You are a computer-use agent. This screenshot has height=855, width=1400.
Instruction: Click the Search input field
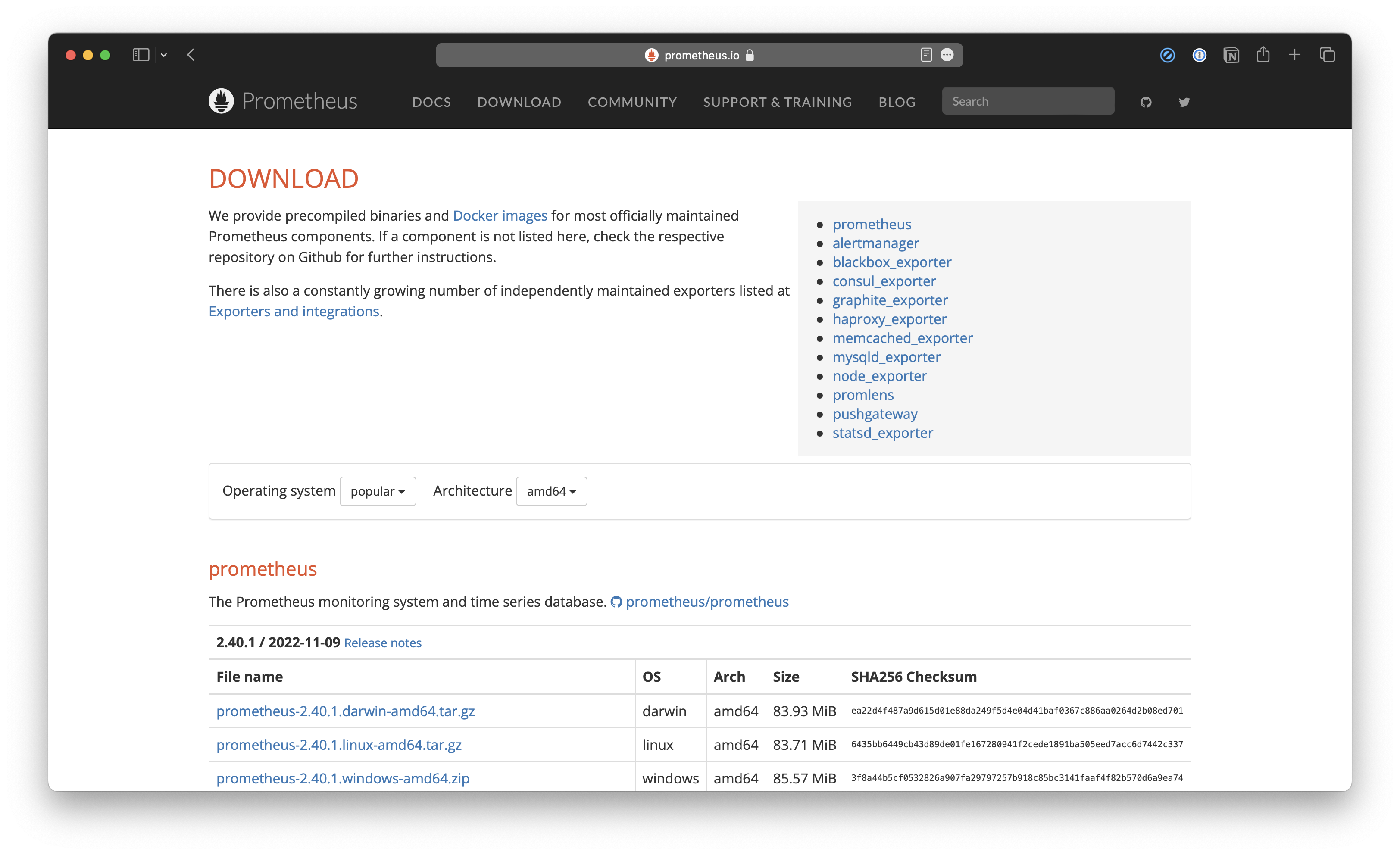point(1027,101)
